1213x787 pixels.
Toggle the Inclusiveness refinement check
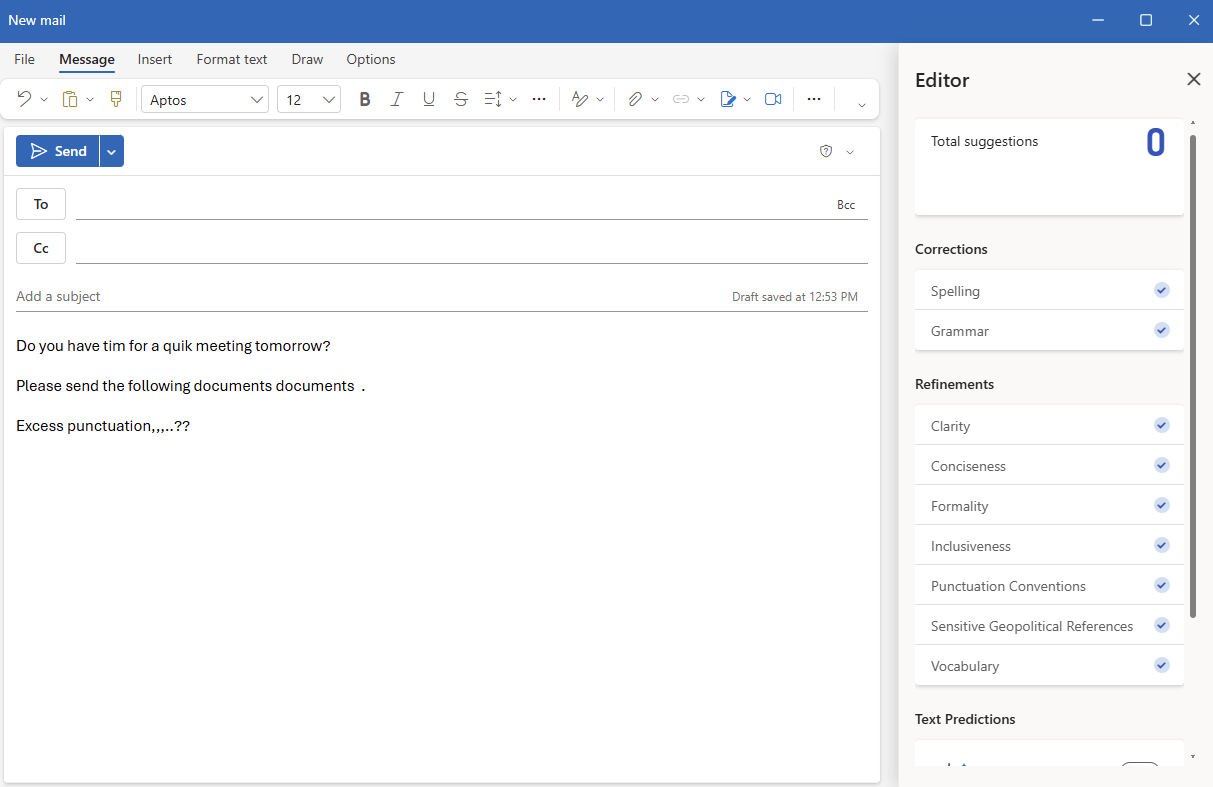click(x=1161, y=545)
